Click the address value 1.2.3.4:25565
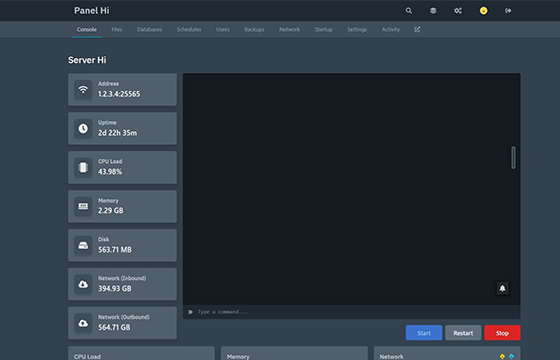 coord(119,94)
